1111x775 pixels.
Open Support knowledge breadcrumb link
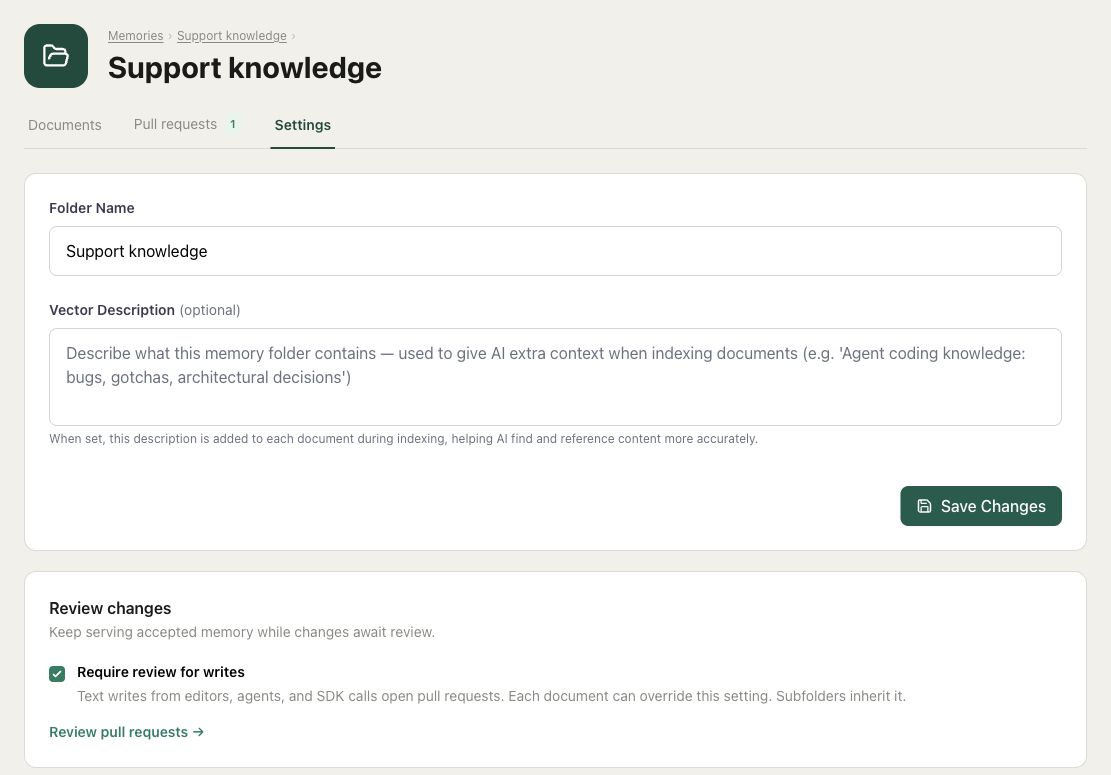coord(232,35)
